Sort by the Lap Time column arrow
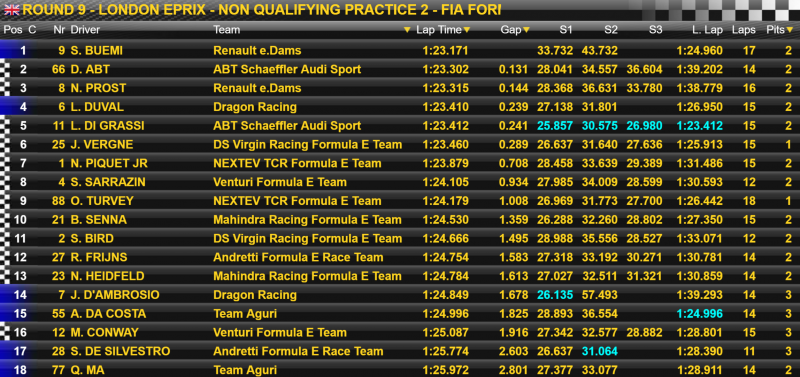 [x=467, y=31]
